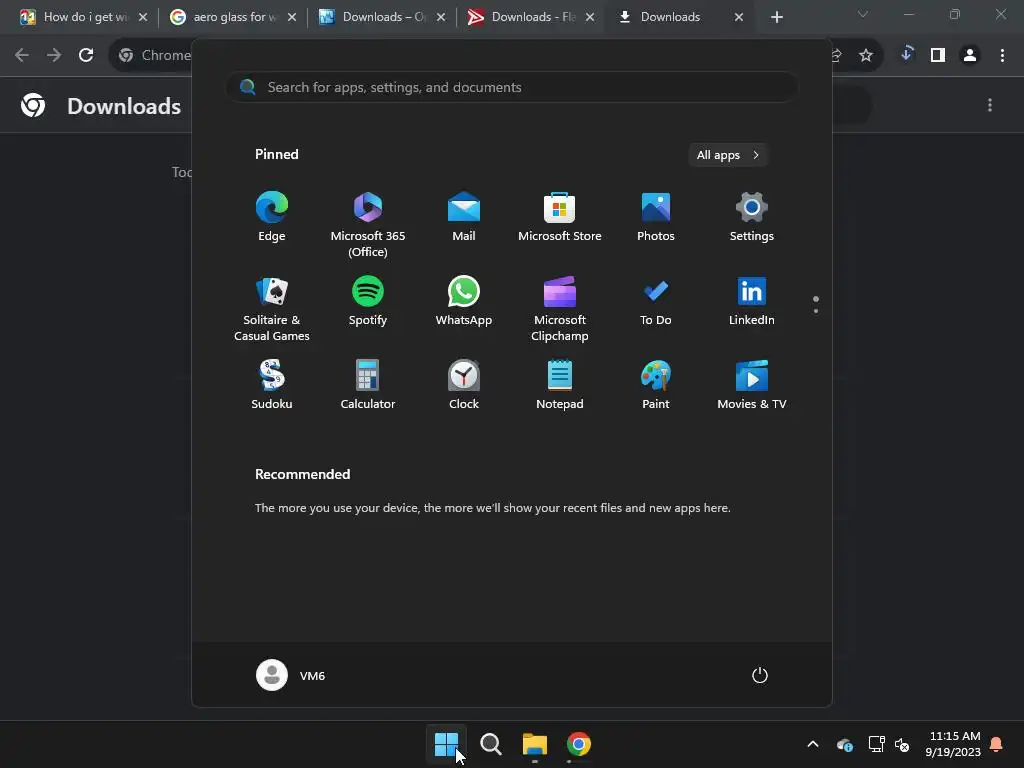Open Spotify from pinned apps
1024x768 pixels.
(368, 301)
